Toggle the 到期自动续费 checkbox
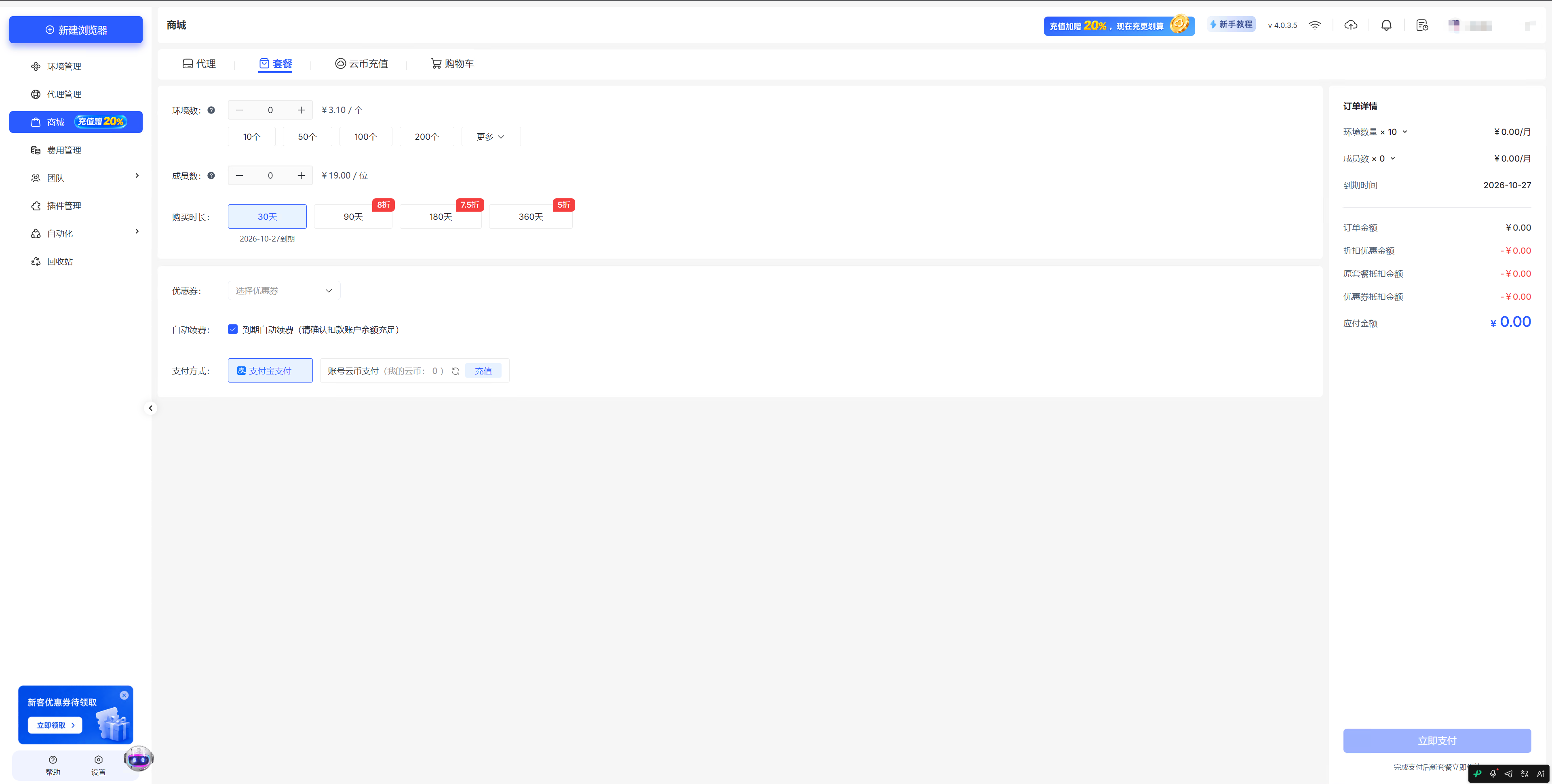 (232, 329)
